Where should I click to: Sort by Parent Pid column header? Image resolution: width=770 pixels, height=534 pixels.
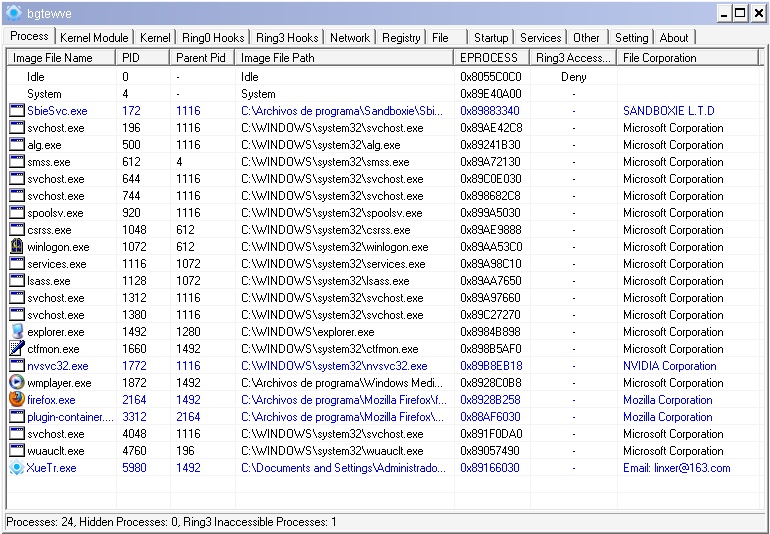[202, 58]
